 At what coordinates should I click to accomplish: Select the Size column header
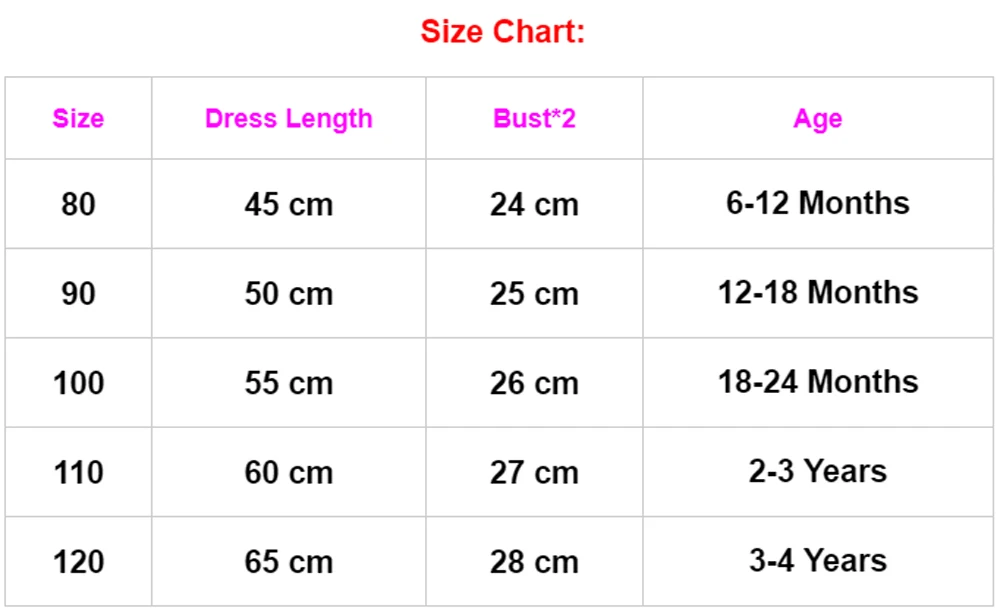coord(78,119)
